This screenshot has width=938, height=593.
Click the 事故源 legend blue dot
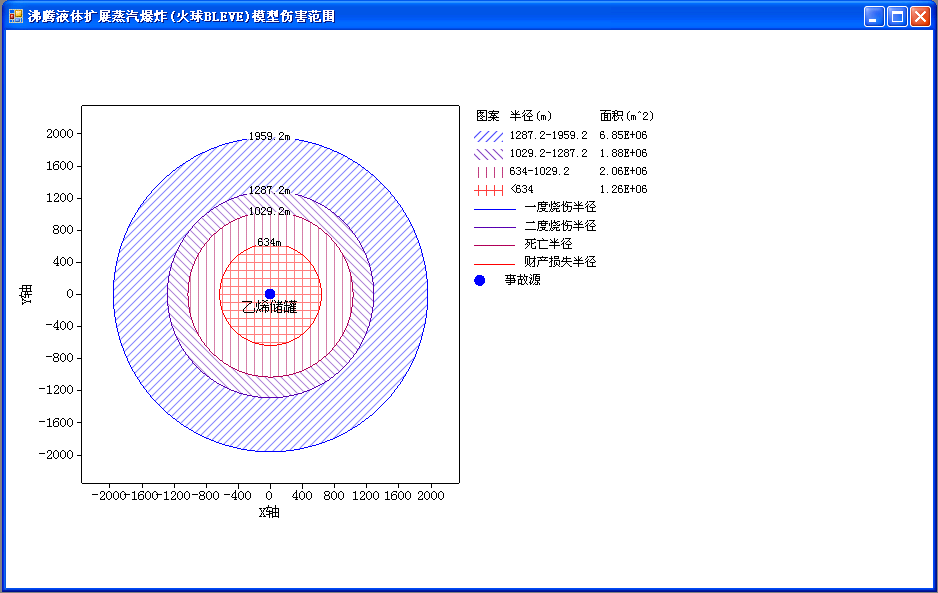tap(480, 280)
